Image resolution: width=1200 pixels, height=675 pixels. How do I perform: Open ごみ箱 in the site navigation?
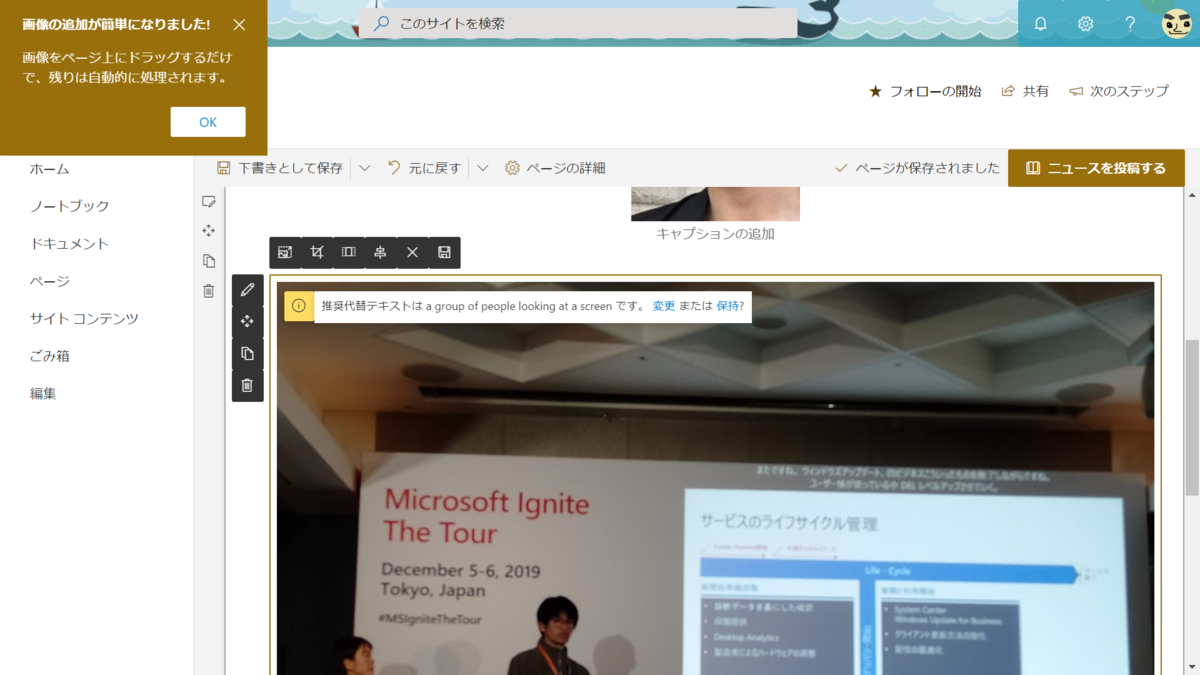coord(50,356)
